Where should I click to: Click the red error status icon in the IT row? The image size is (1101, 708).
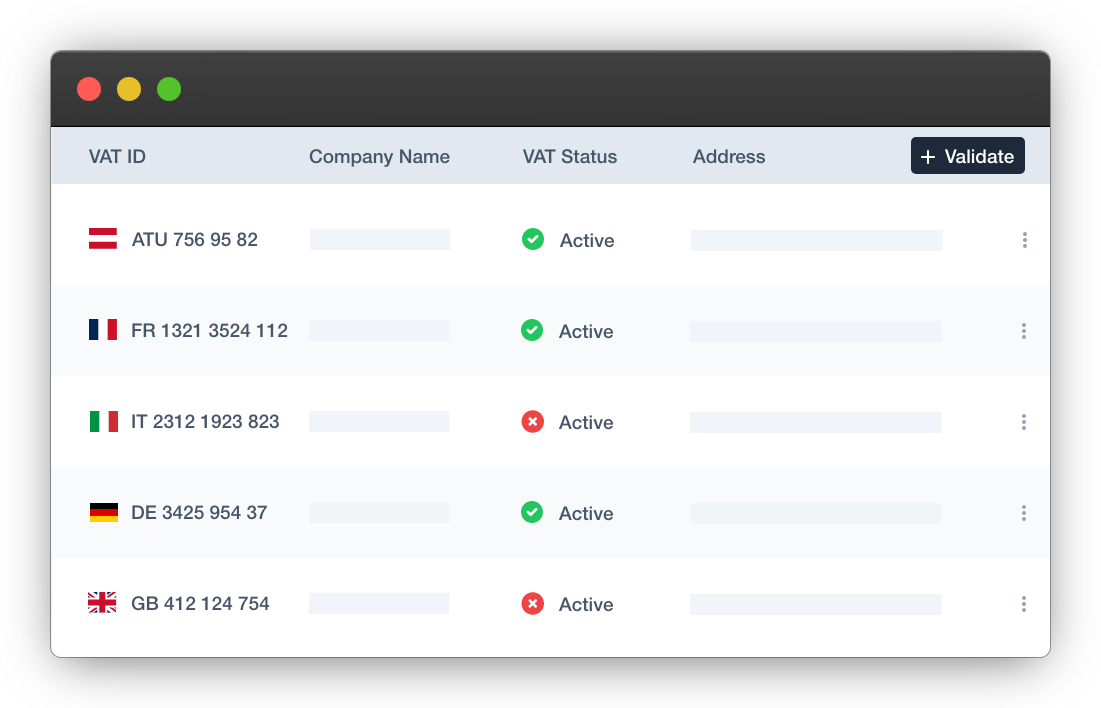pyautogui.click(x=533, y=421)
